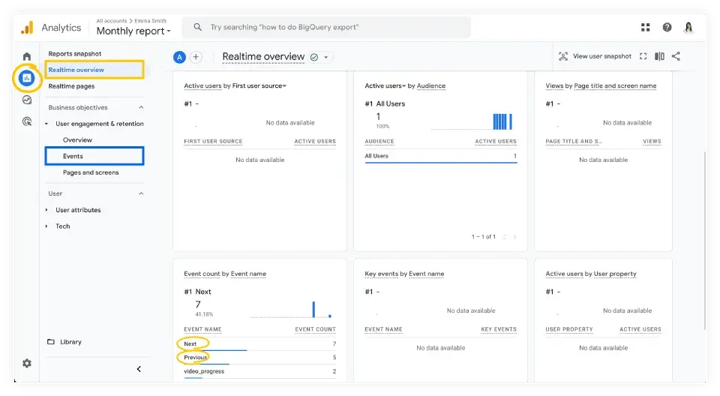Click VIEWS column header
Image resolution: width=720 pixels, height=396 pixels.
click(652, 141)
